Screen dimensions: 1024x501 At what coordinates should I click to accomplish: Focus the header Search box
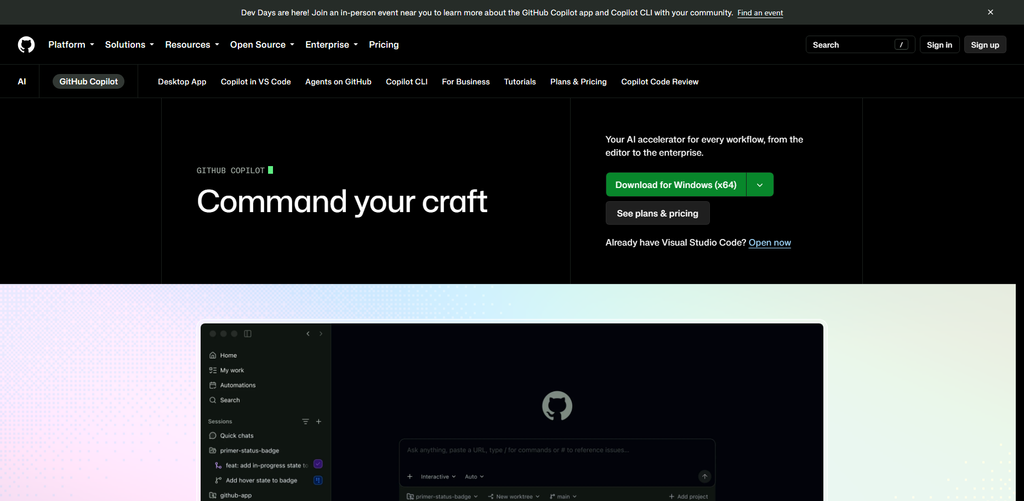point(860,44)
